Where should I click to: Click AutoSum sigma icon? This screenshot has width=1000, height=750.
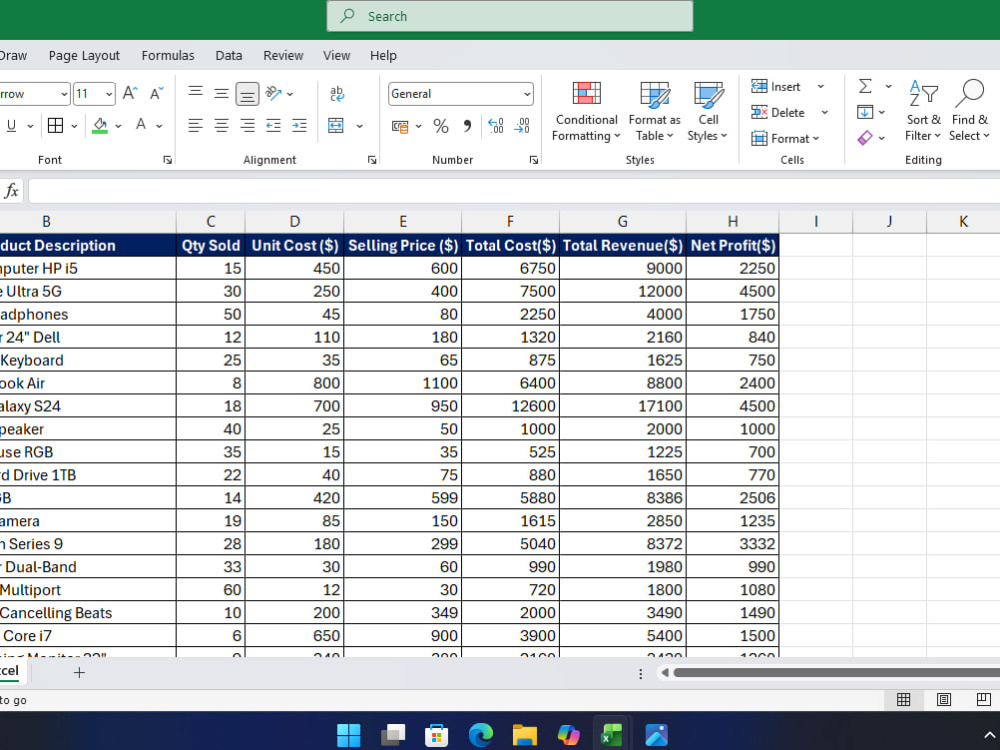point(865,86)
